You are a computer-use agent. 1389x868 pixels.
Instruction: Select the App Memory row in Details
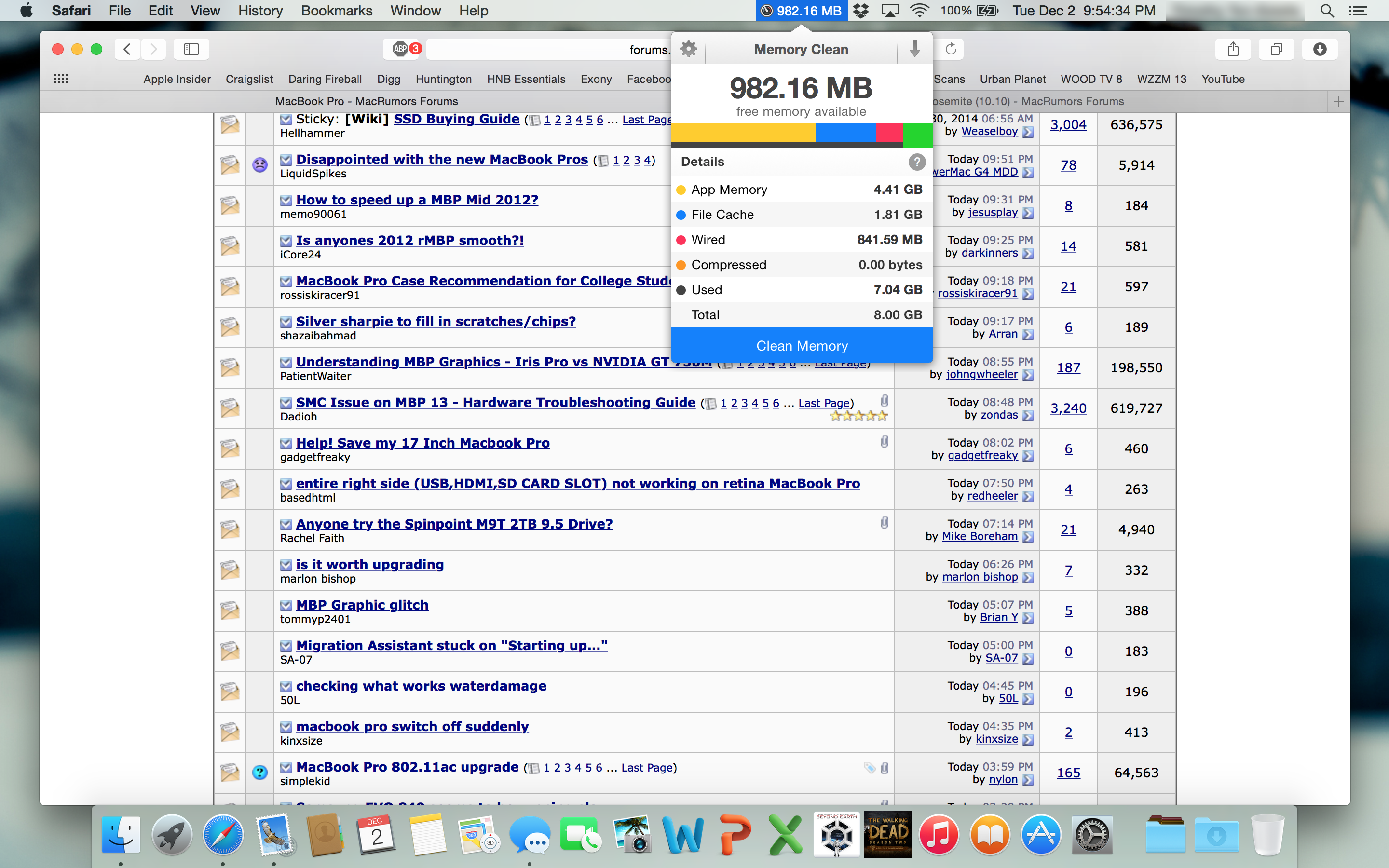[x=802, y=190]
